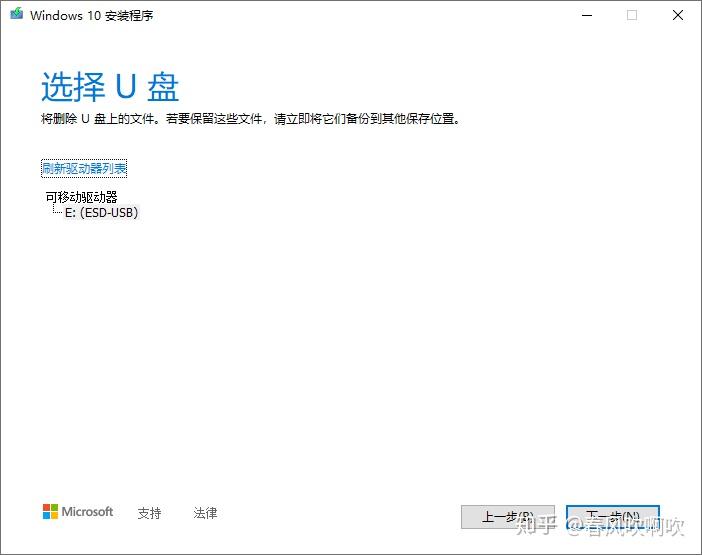Open the 法律 link

205,513
